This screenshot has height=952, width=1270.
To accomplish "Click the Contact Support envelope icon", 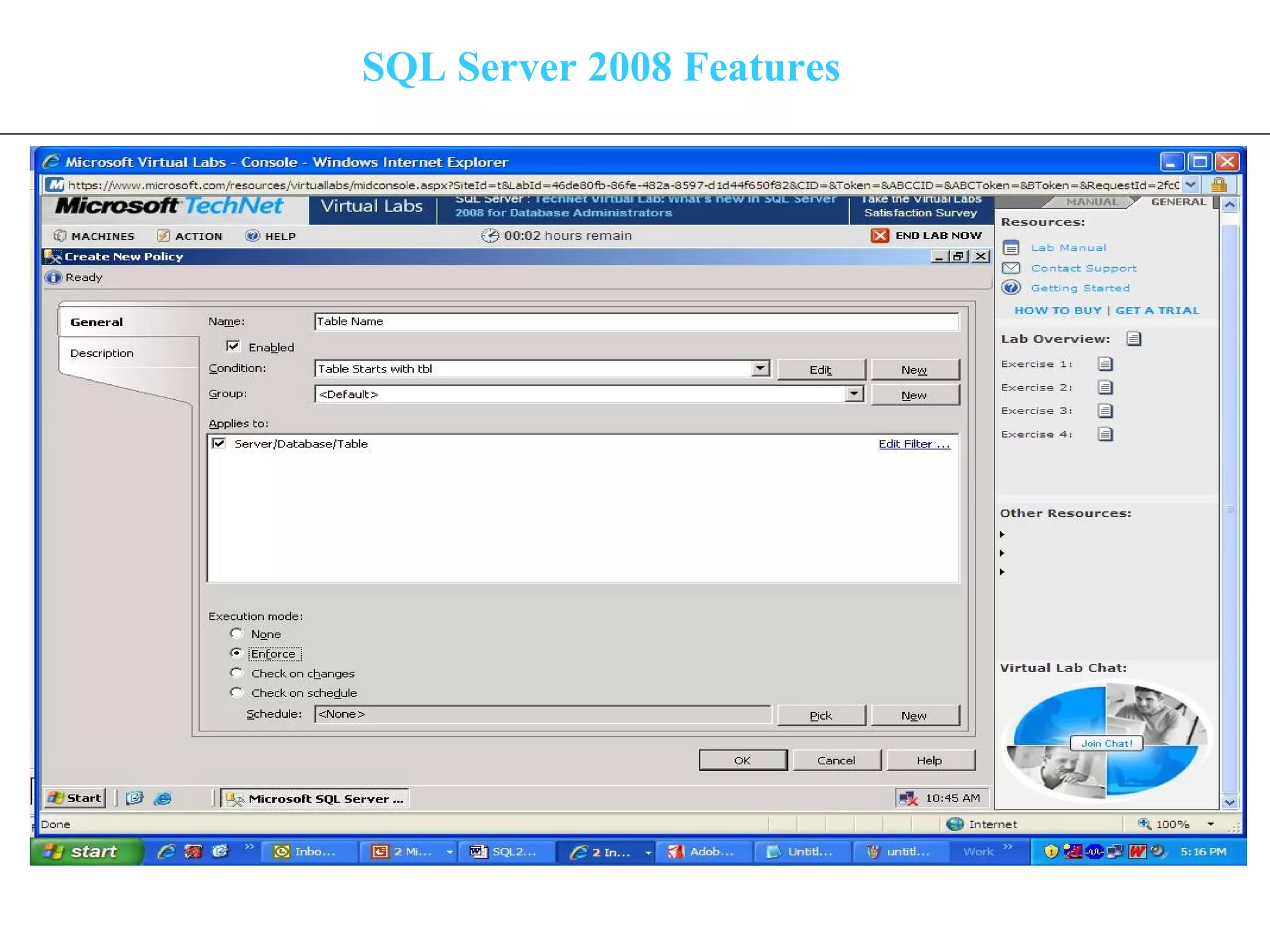I will [x=1011, y=268].
